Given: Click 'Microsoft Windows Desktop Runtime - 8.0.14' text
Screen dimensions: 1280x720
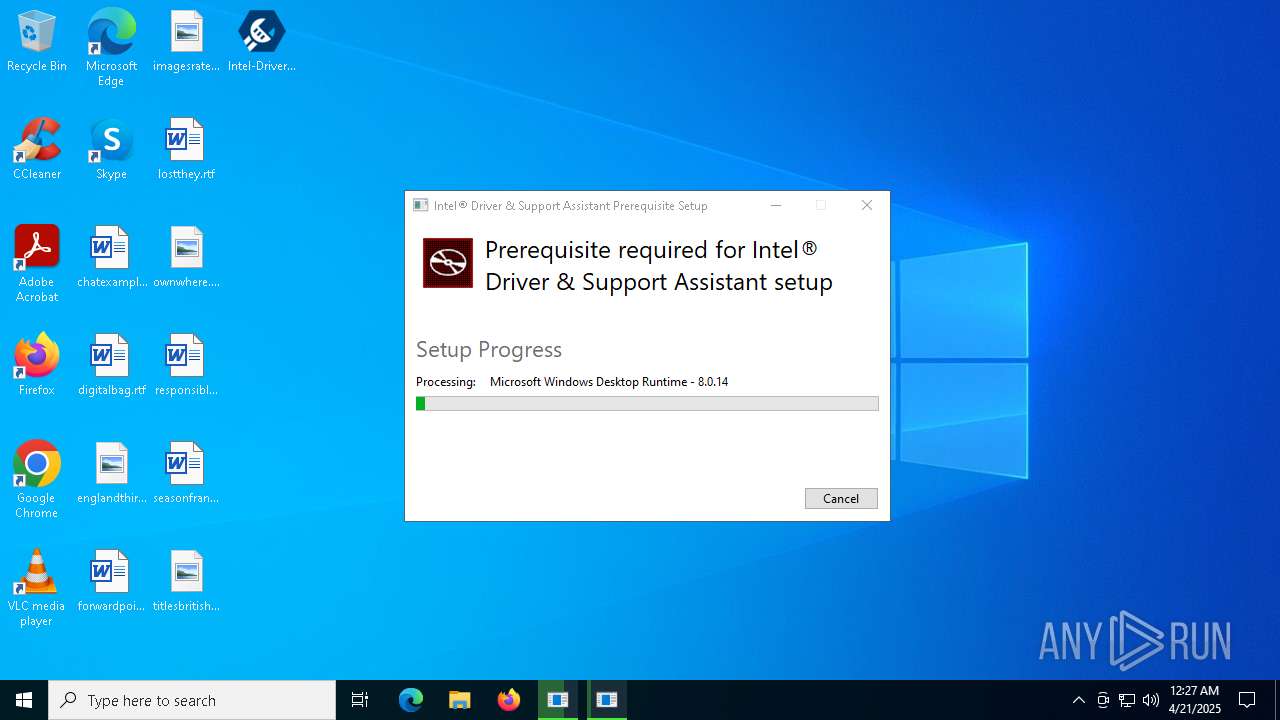Looking at the screenshot, I should [x=609, y=382].
